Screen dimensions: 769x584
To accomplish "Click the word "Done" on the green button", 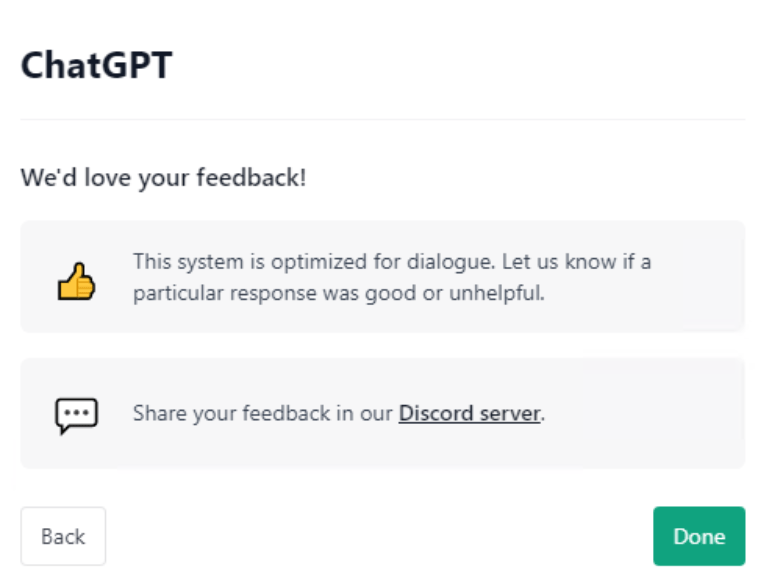I will click(x=699, y=536).
